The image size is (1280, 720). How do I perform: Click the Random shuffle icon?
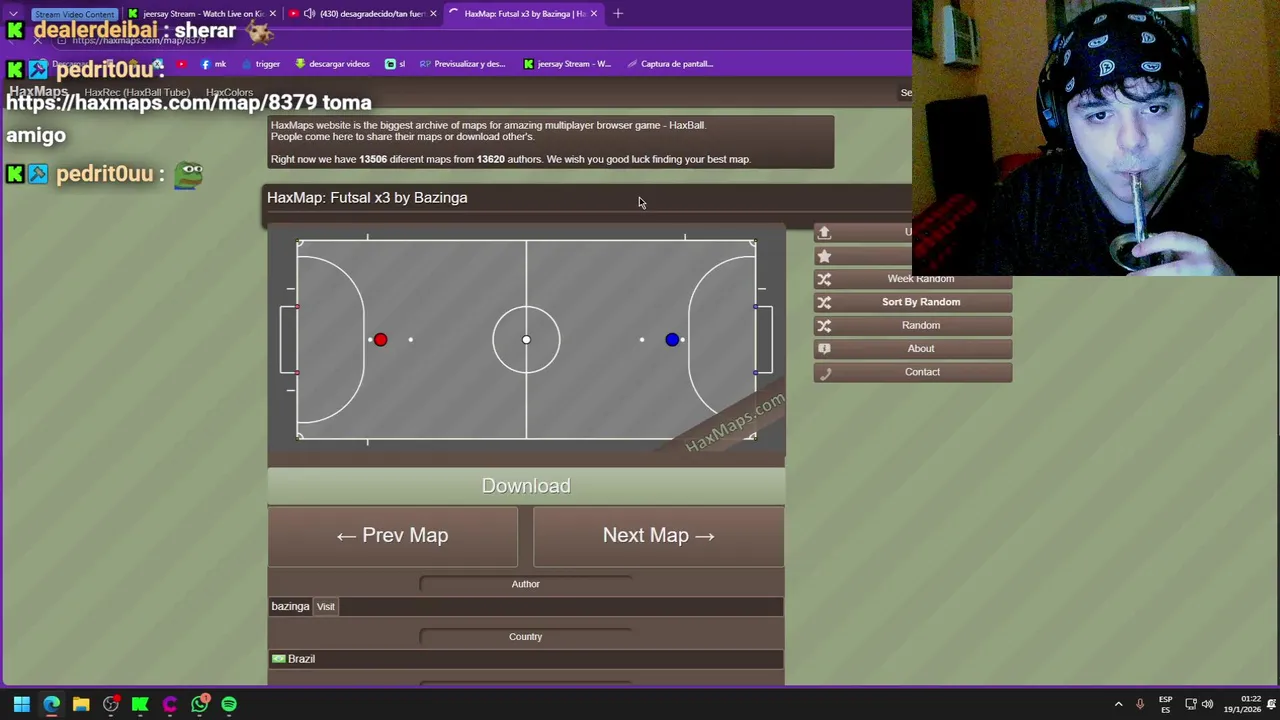coord(824,325)
